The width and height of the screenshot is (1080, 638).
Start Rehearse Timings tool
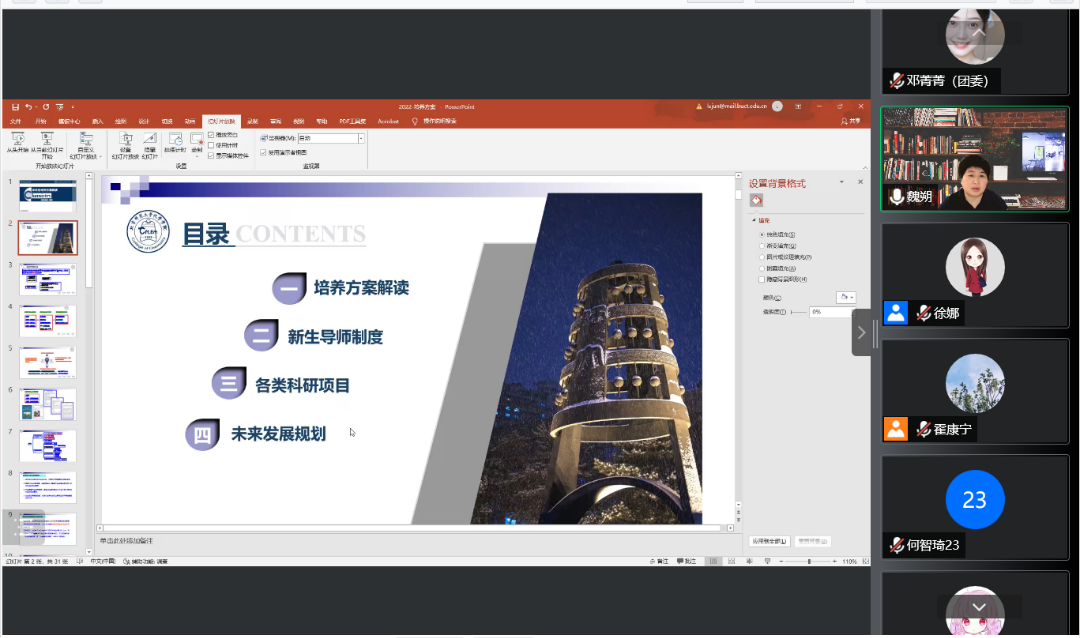(x=174, y=142)
